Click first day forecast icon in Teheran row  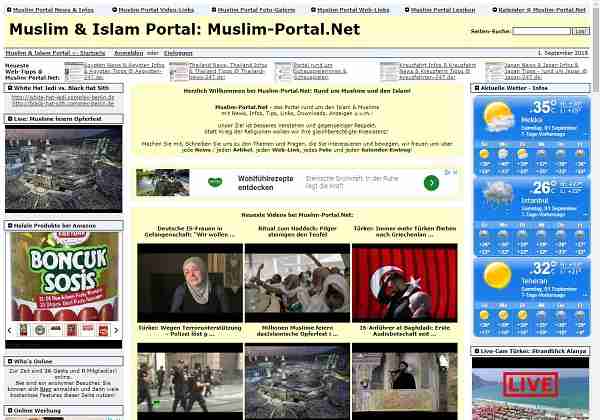[484, 316]
